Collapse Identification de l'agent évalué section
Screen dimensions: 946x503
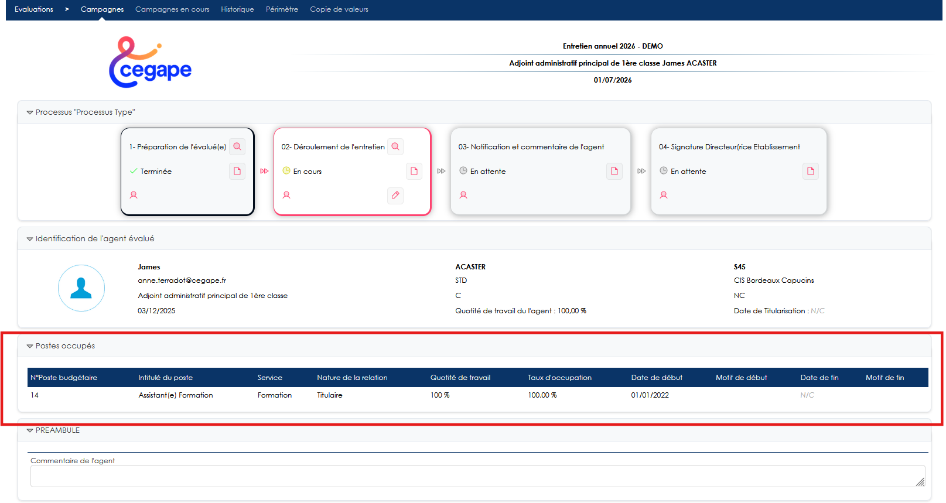pos(30,239)
